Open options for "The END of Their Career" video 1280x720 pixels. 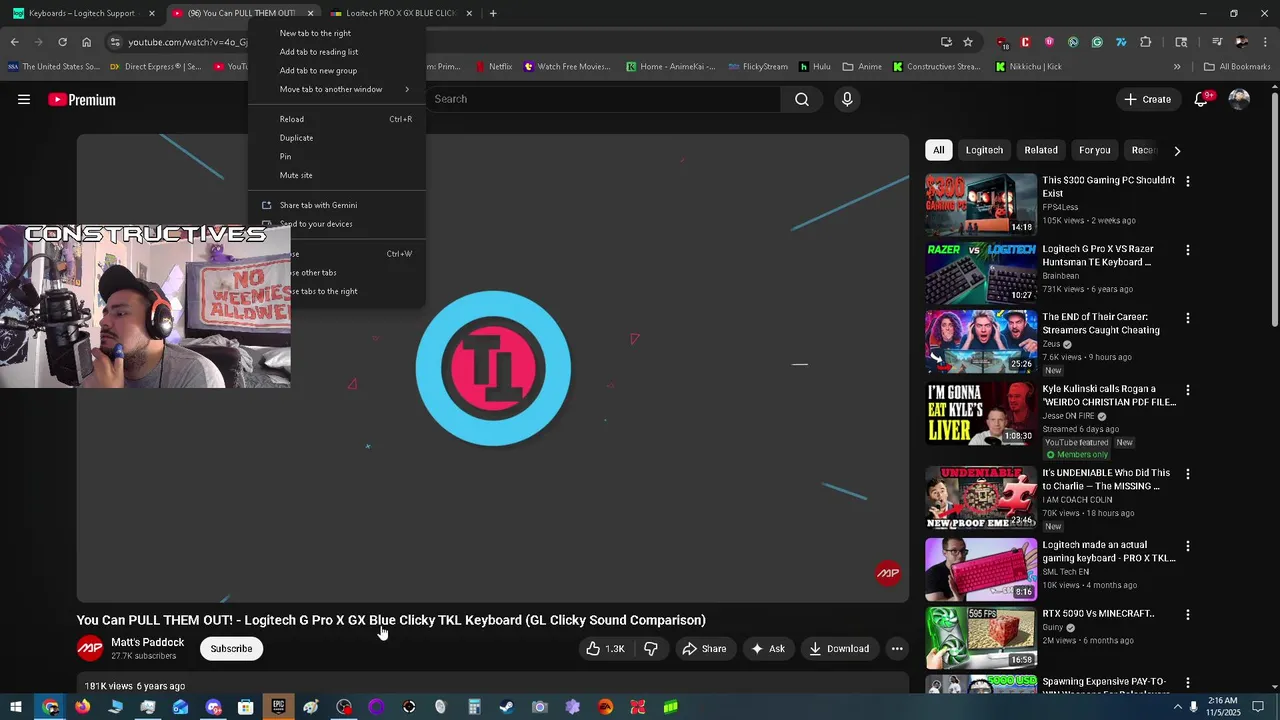(1188, 318)
